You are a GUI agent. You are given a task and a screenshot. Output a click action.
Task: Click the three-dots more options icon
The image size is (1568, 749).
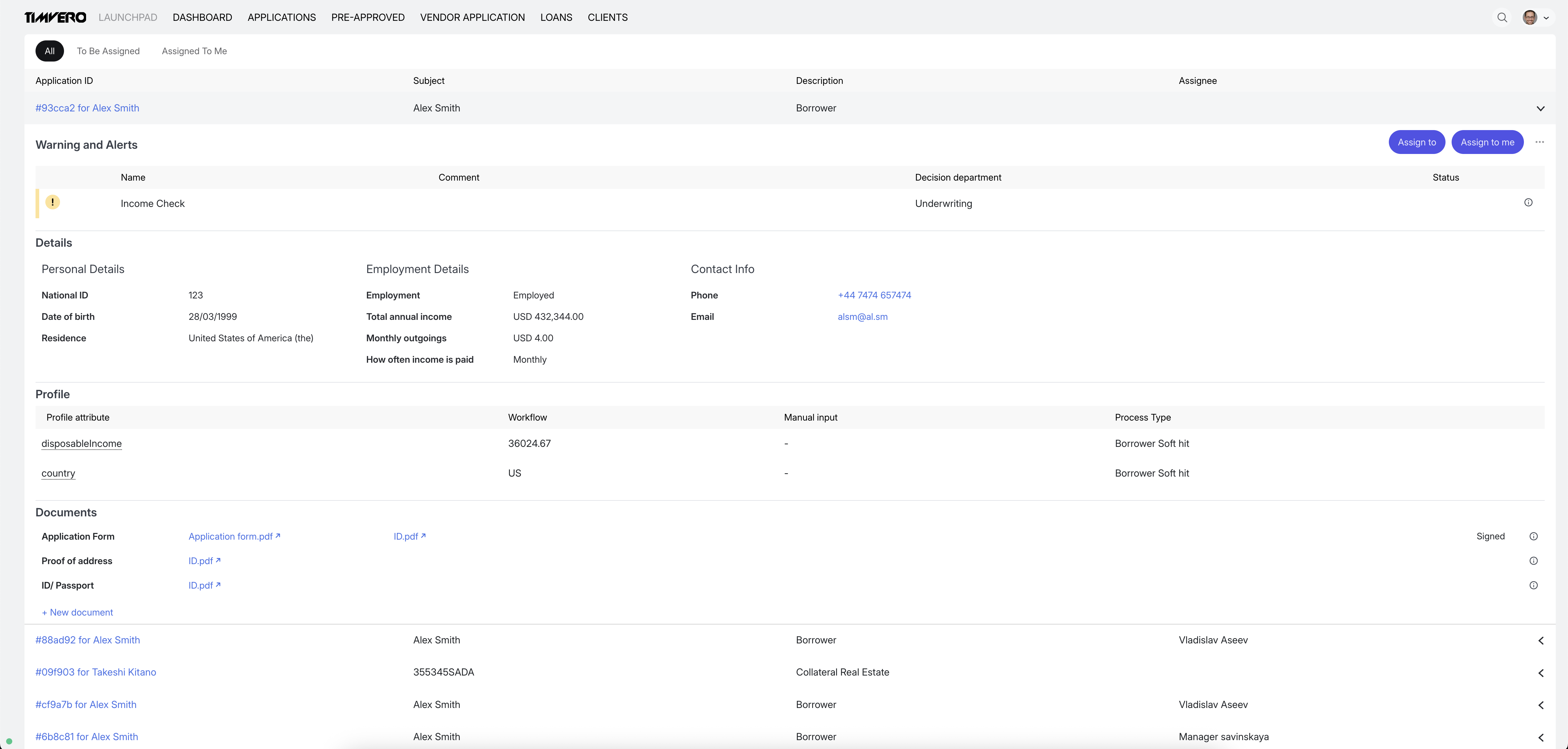(1540, 142)
